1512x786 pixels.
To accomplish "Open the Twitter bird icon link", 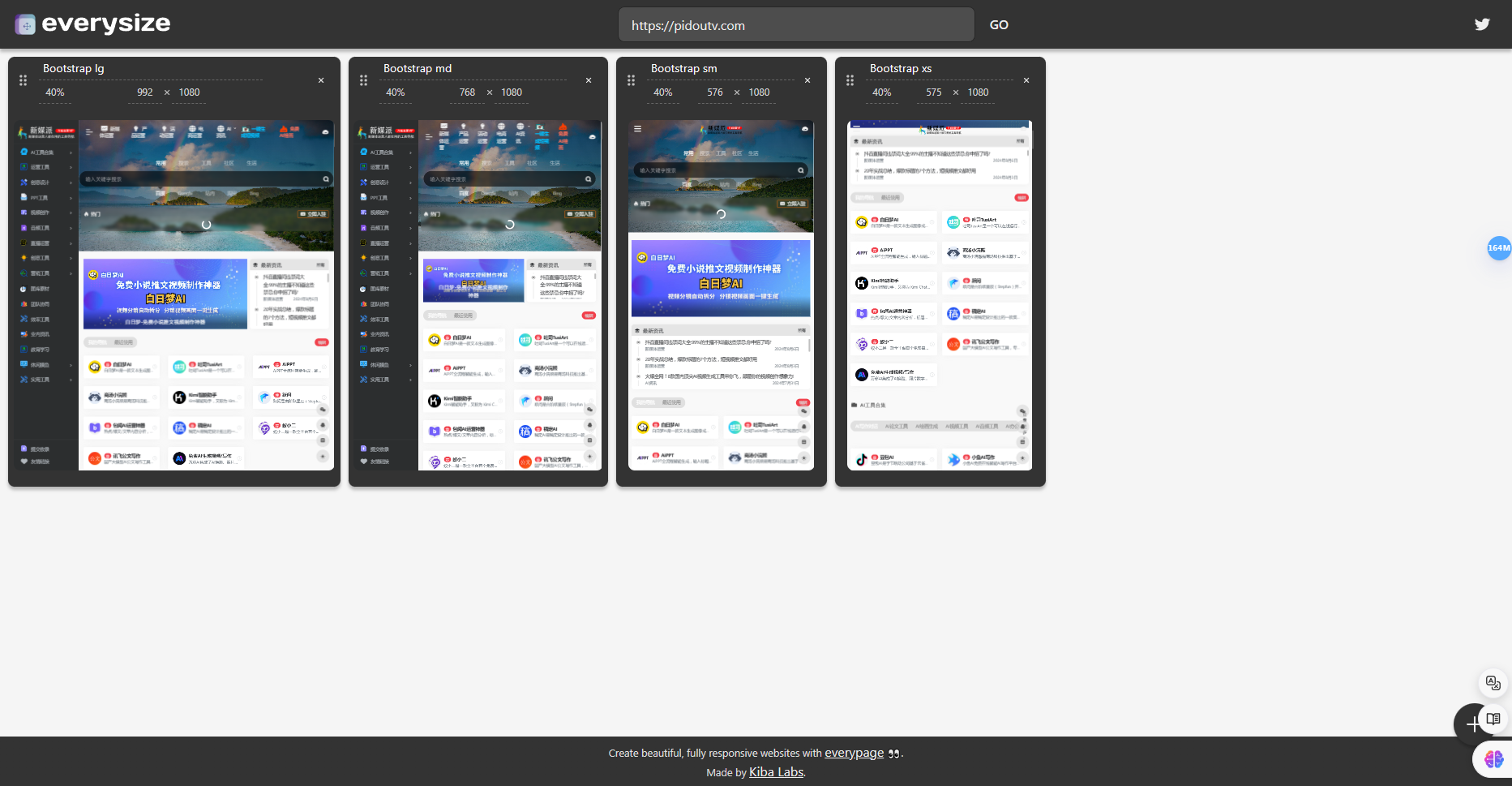I will [1482, 24].
